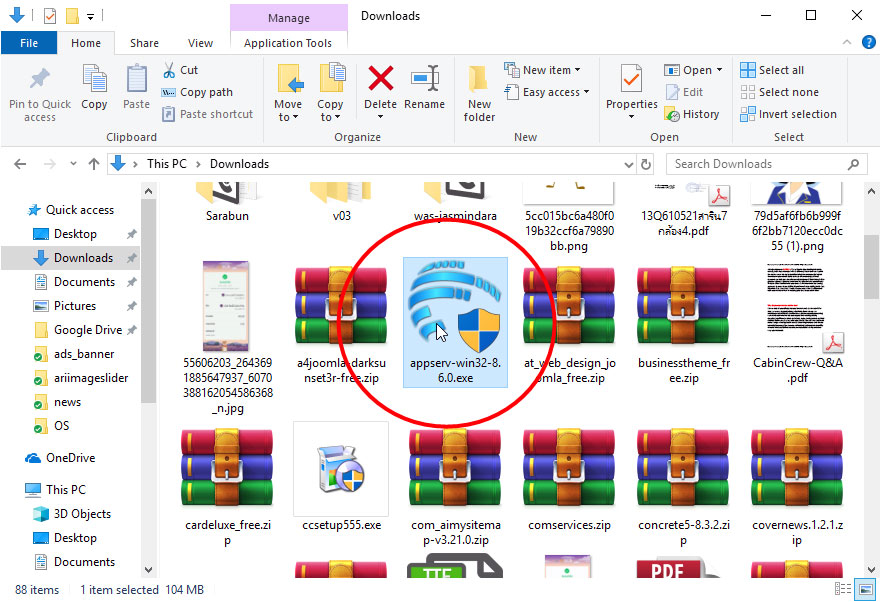Open the Move to dropdown
Viewport: 881px width, 602px height.
tap(288, 90)
